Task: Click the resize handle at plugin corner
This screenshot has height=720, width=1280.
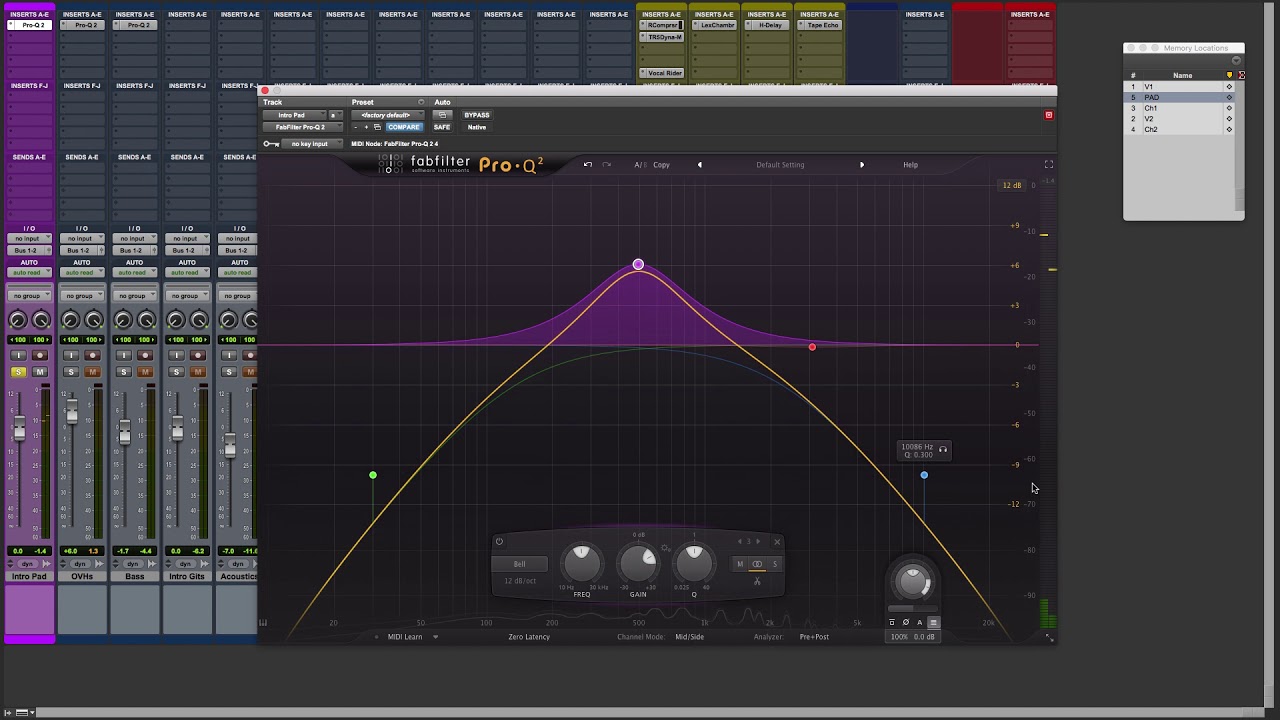Action: [x=1049, y=637]
